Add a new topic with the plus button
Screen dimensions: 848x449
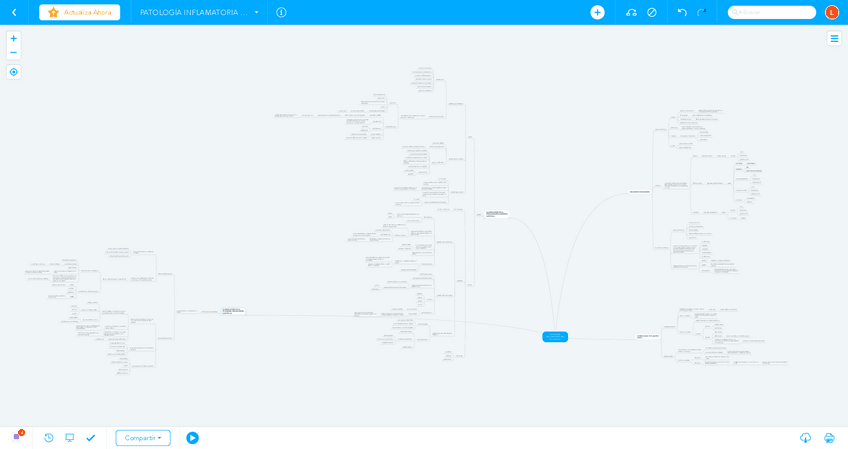point(597,12)
